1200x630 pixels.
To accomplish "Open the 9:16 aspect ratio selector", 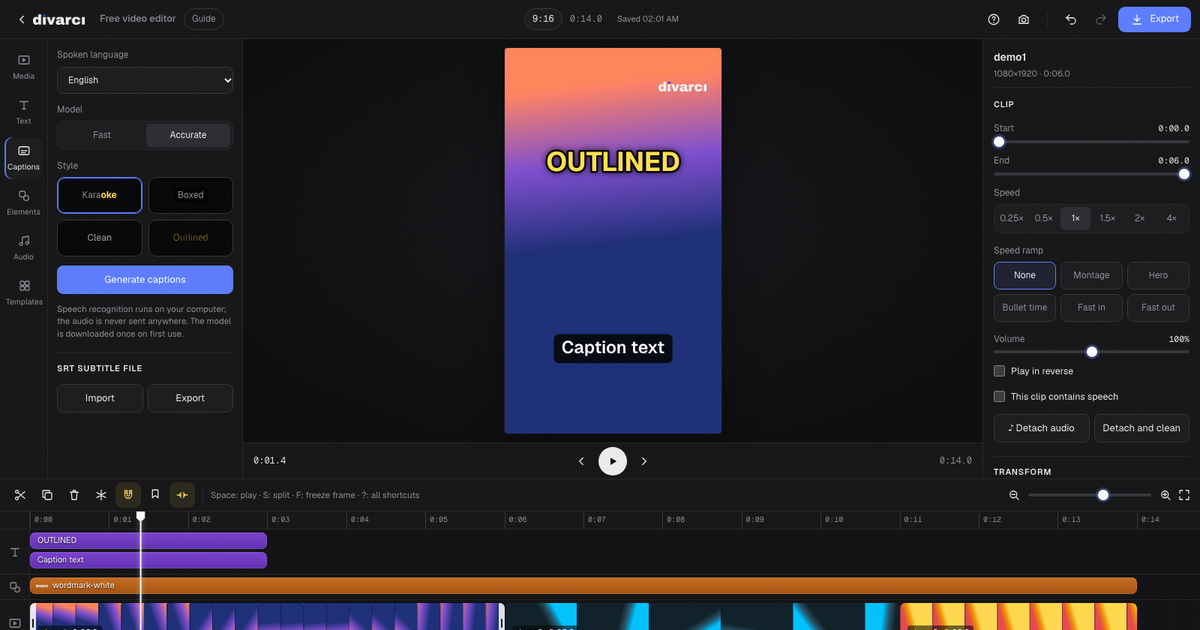I will pyautogui.click(x=543, y=19).
